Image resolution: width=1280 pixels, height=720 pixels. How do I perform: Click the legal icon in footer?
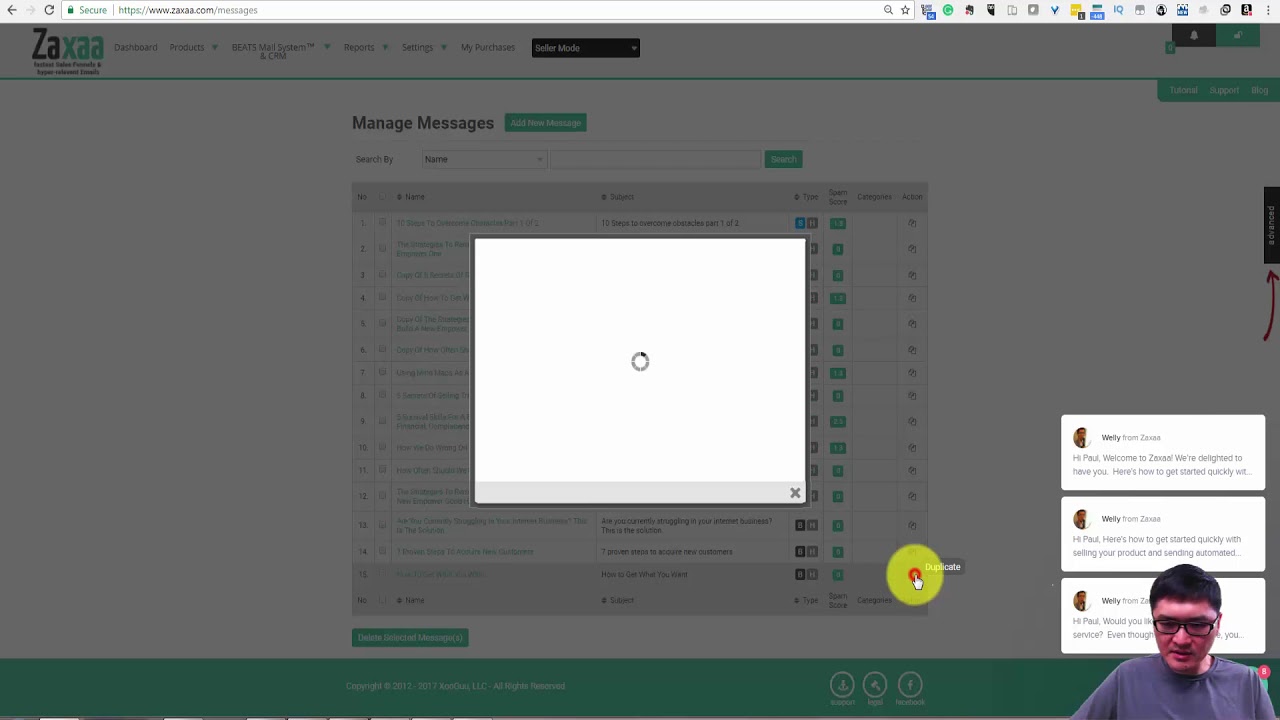click(875, 684)
